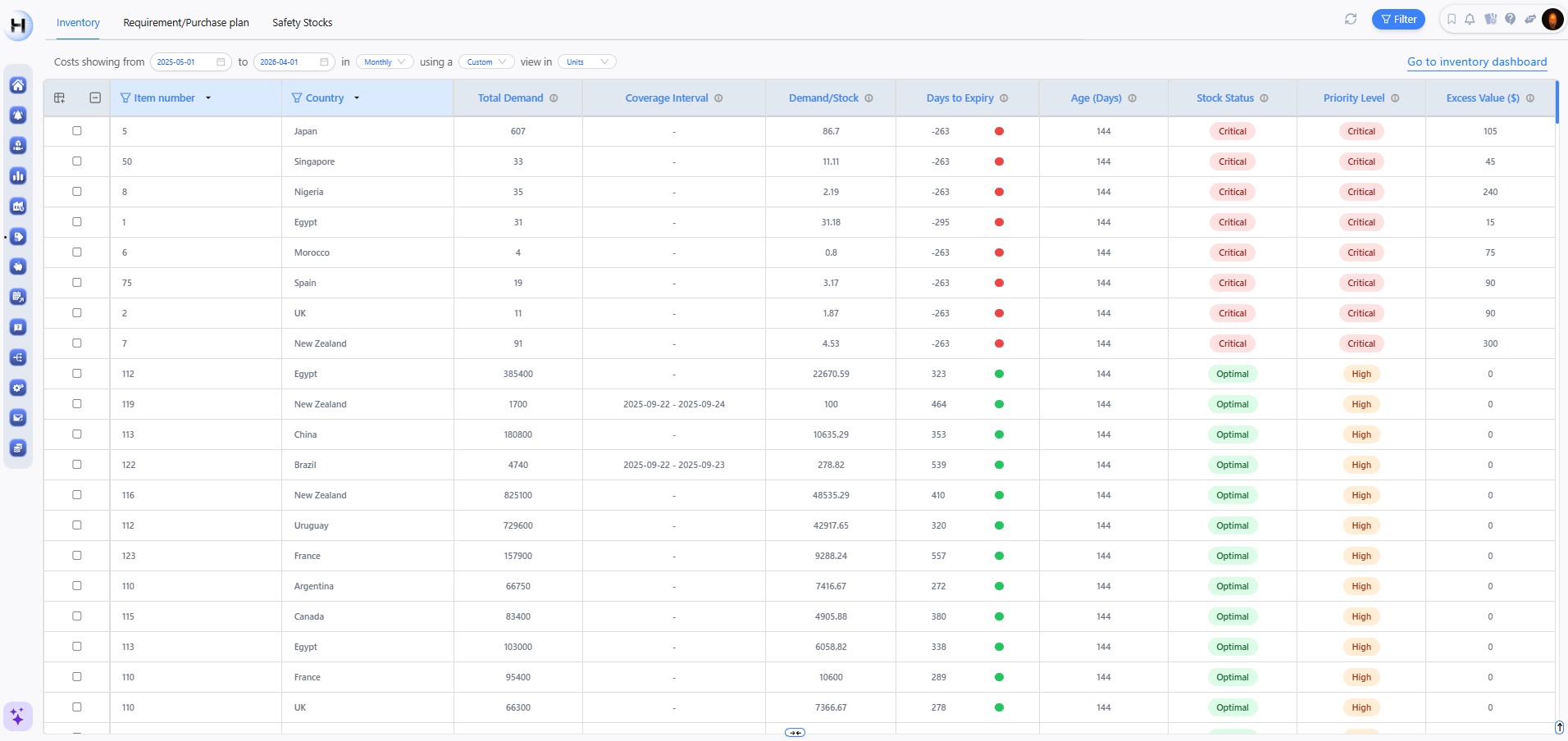Expand the Units view dropdown

586,62
